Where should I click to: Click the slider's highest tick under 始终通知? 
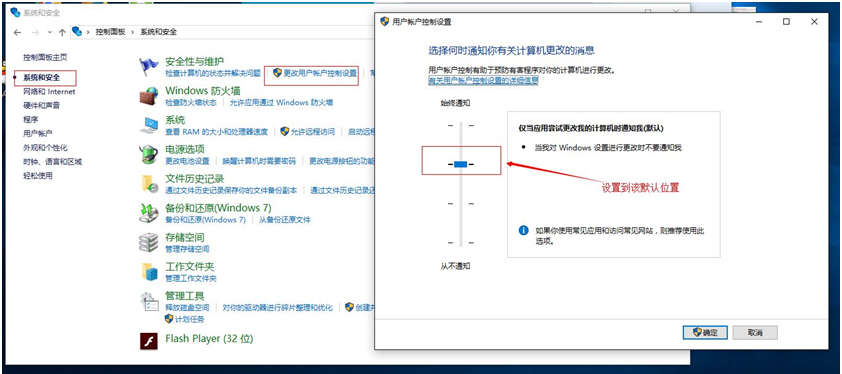tap(461, 125)
